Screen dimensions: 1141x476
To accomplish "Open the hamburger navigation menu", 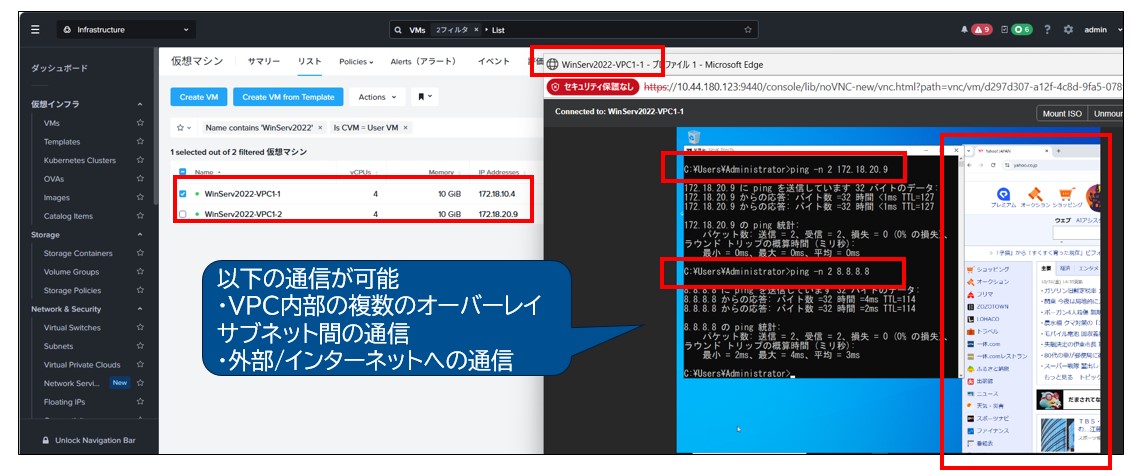I will (x=35, y=30).
